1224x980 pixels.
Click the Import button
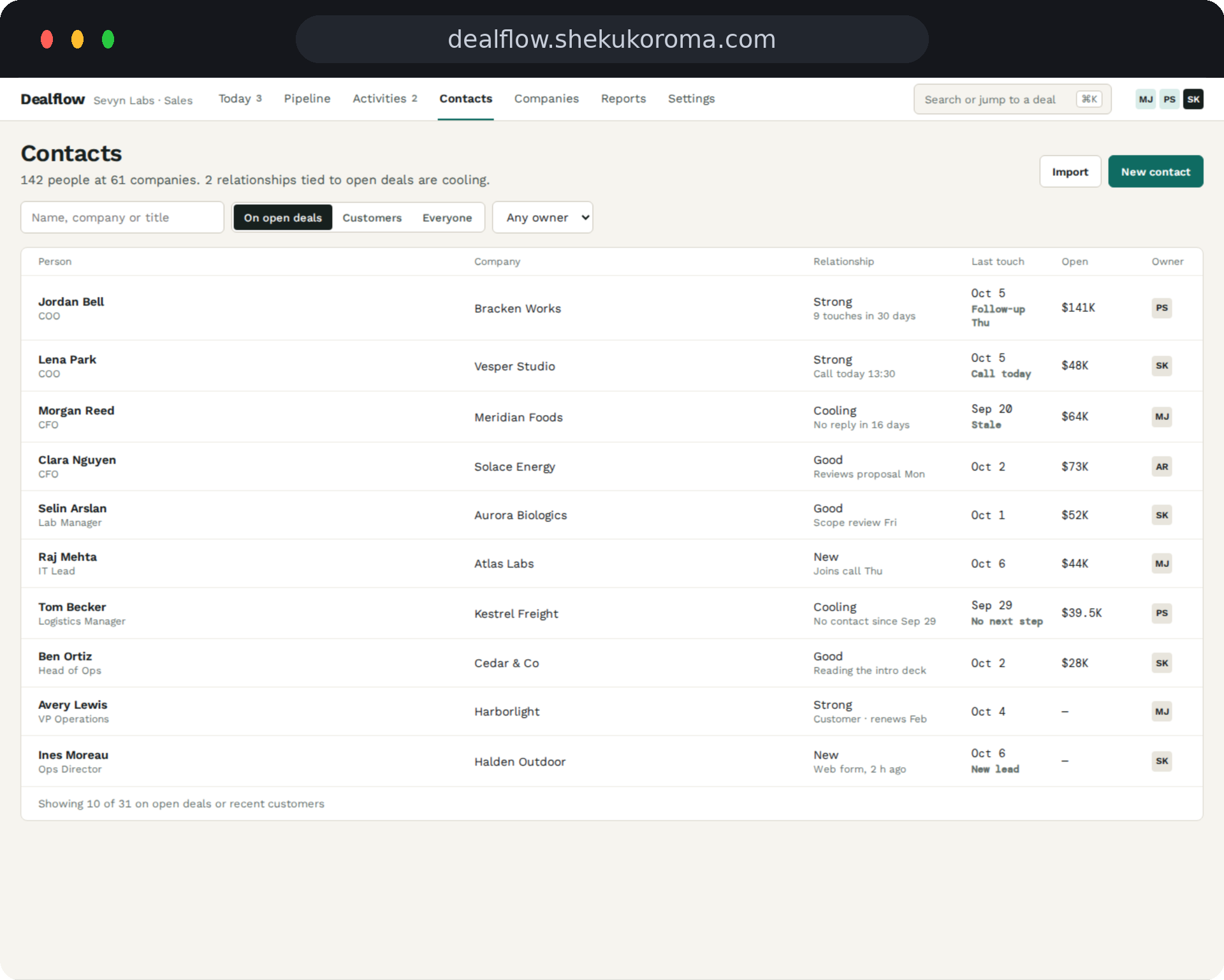pos(1070,172)
